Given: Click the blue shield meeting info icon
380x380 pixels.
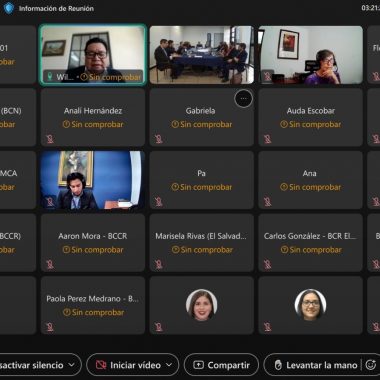Looking at the screenshot, I should (x=9, y=8).
